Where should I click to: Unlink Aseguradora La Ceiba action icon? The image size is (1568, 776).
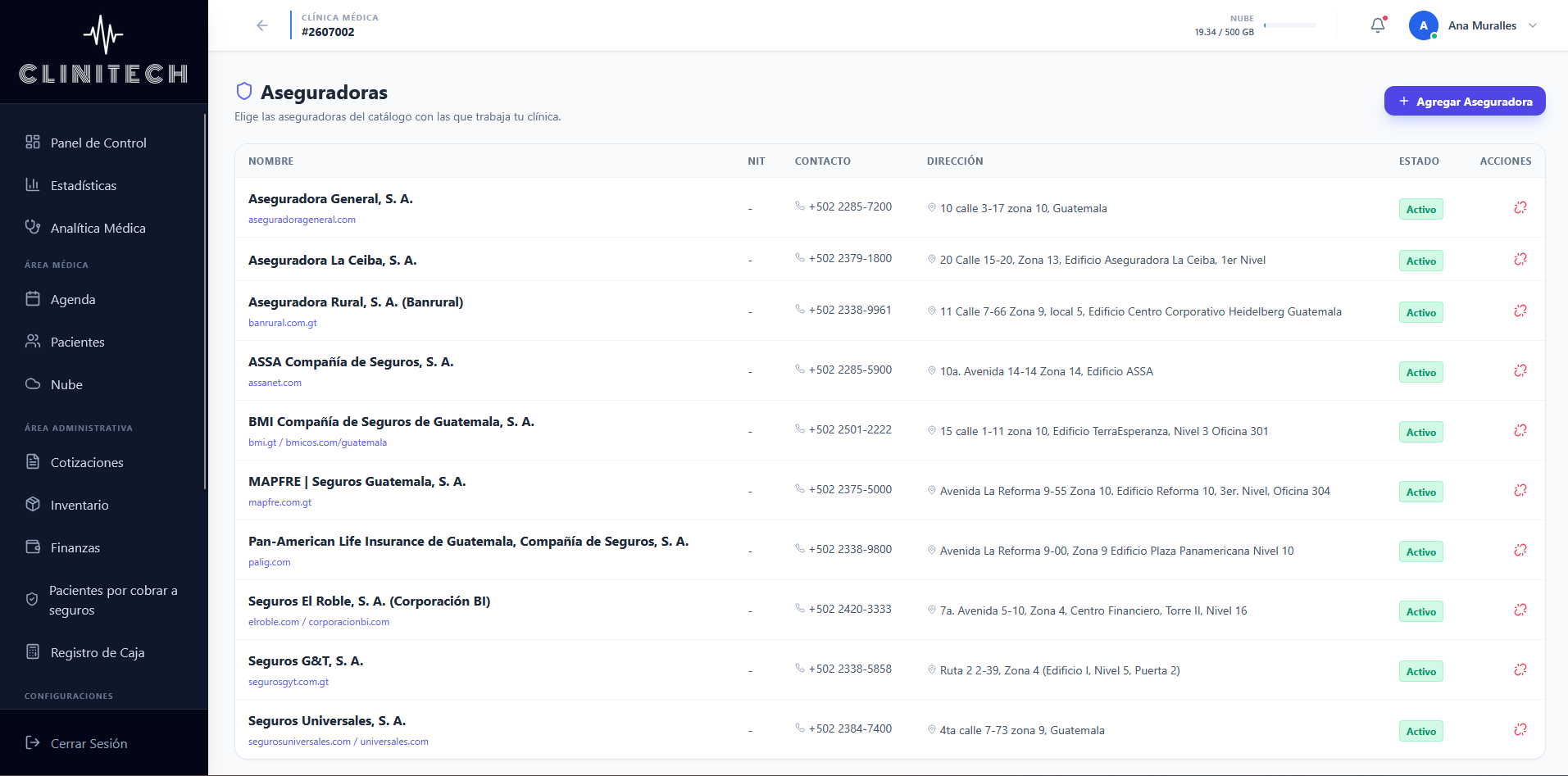(1520, 259)
